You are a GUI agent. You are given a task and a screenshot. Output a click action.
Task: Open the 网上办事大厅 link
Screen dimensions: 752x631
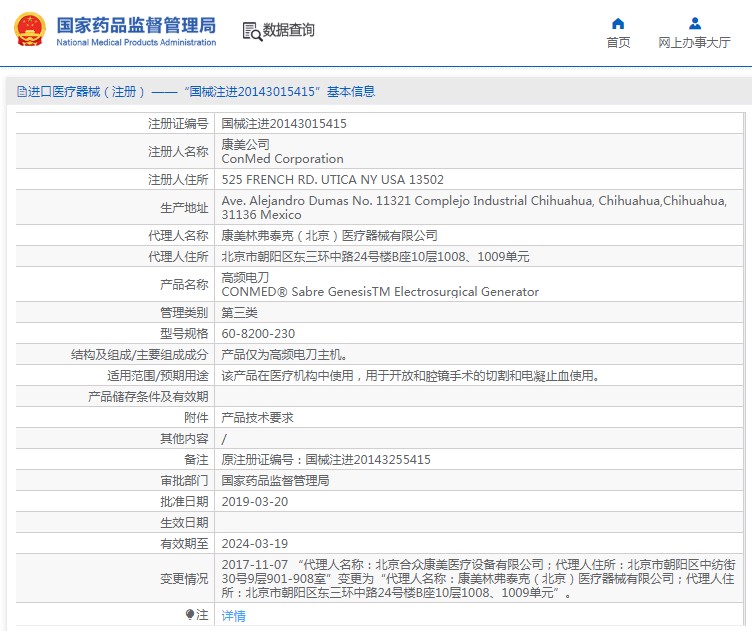[x=694, y=43]
